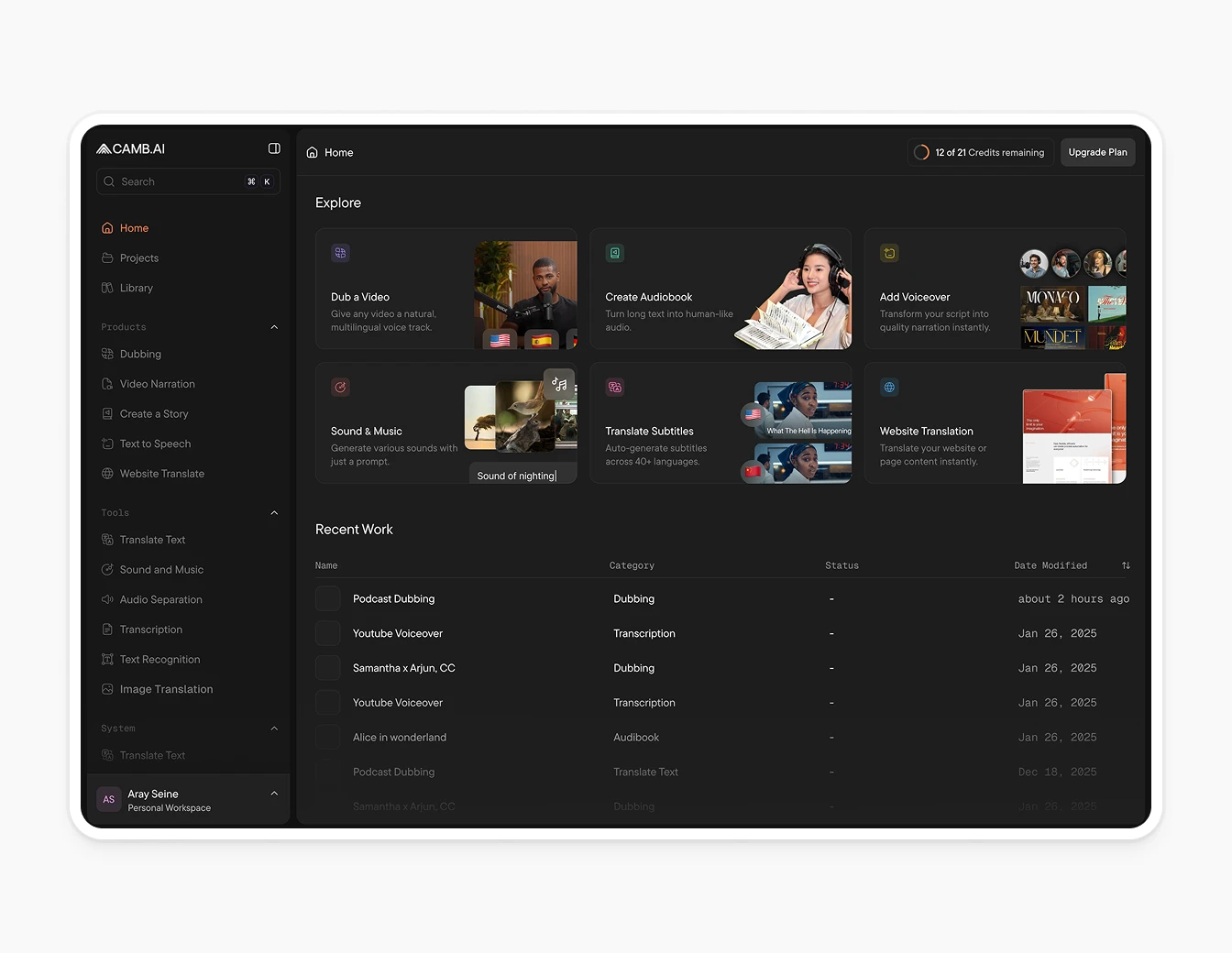Check the Podcast Dubbing row checkbox
Viewport: 1232px width, 953px height.
point(327,598)
